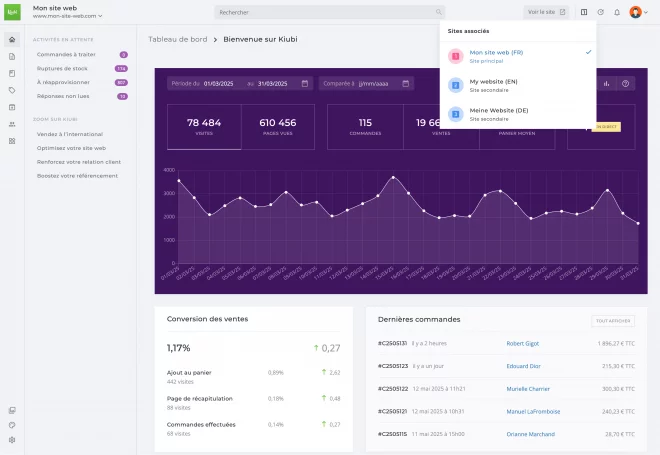Click the period start date 01/03/2025

coord(218,83)
